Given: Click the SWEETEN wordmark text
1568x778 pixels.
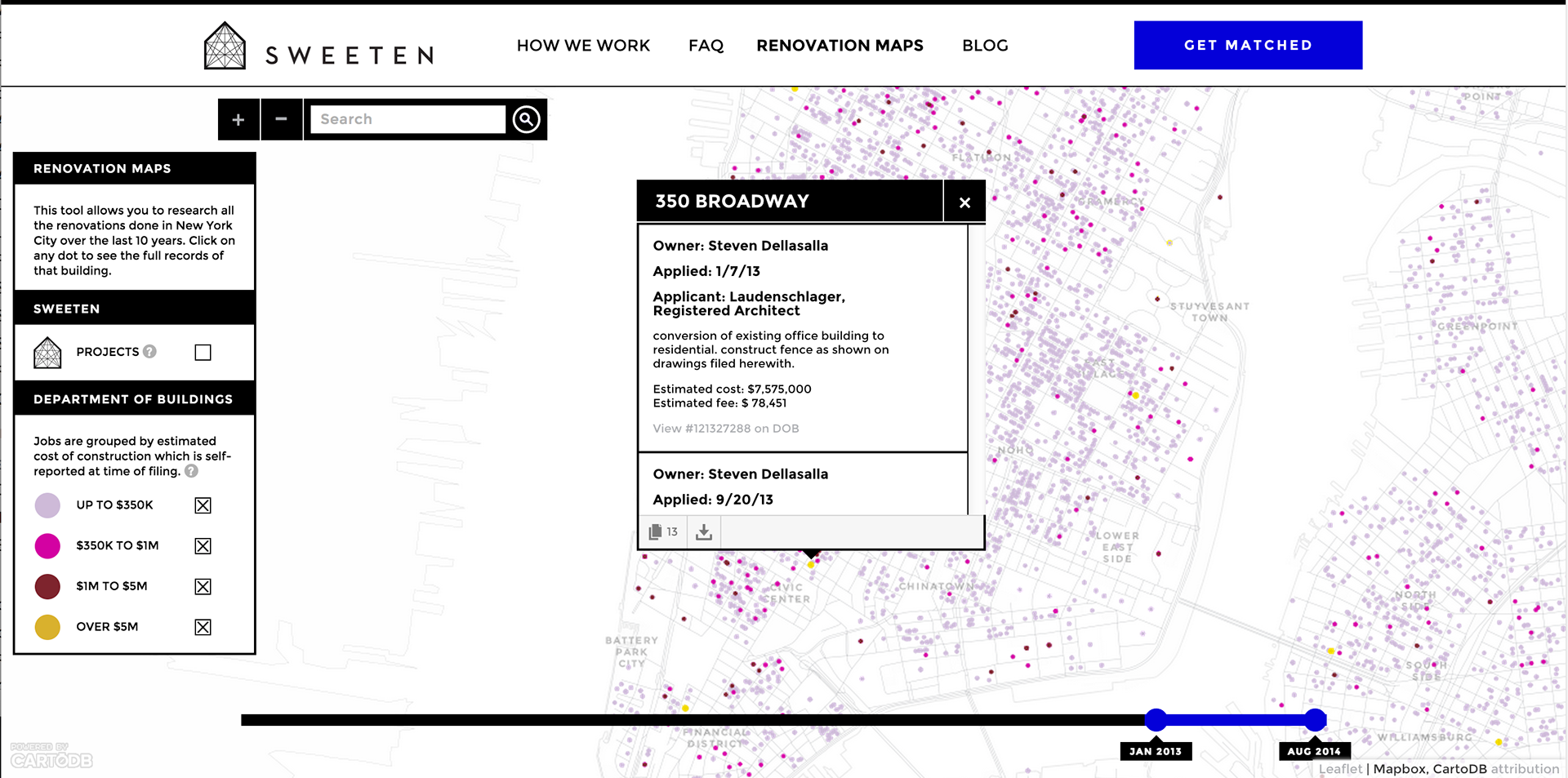Looking at the screenshot, I should click(350, 56).
